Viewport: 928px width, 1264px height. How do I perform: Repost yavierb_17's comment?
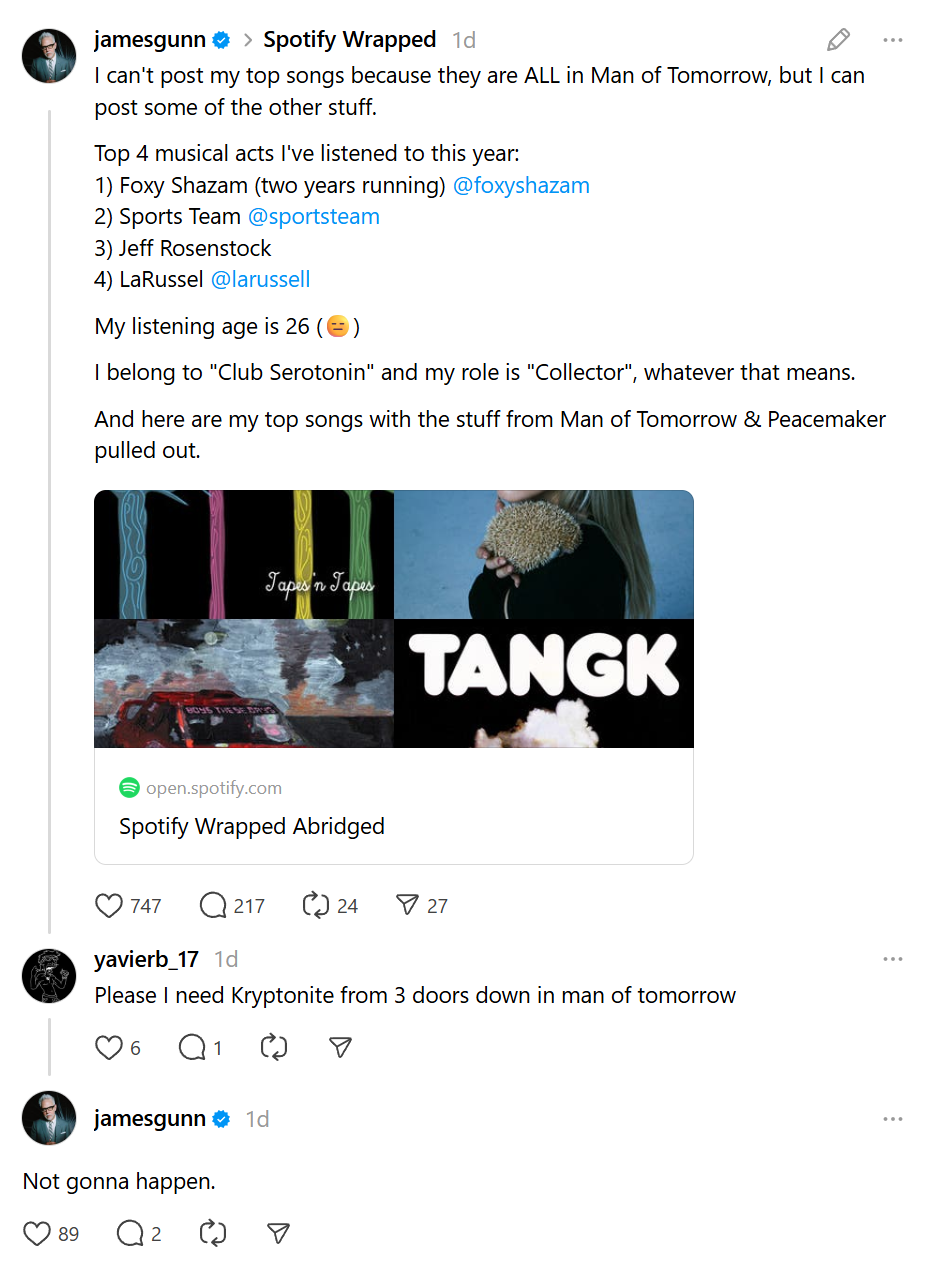point(273,1047)
